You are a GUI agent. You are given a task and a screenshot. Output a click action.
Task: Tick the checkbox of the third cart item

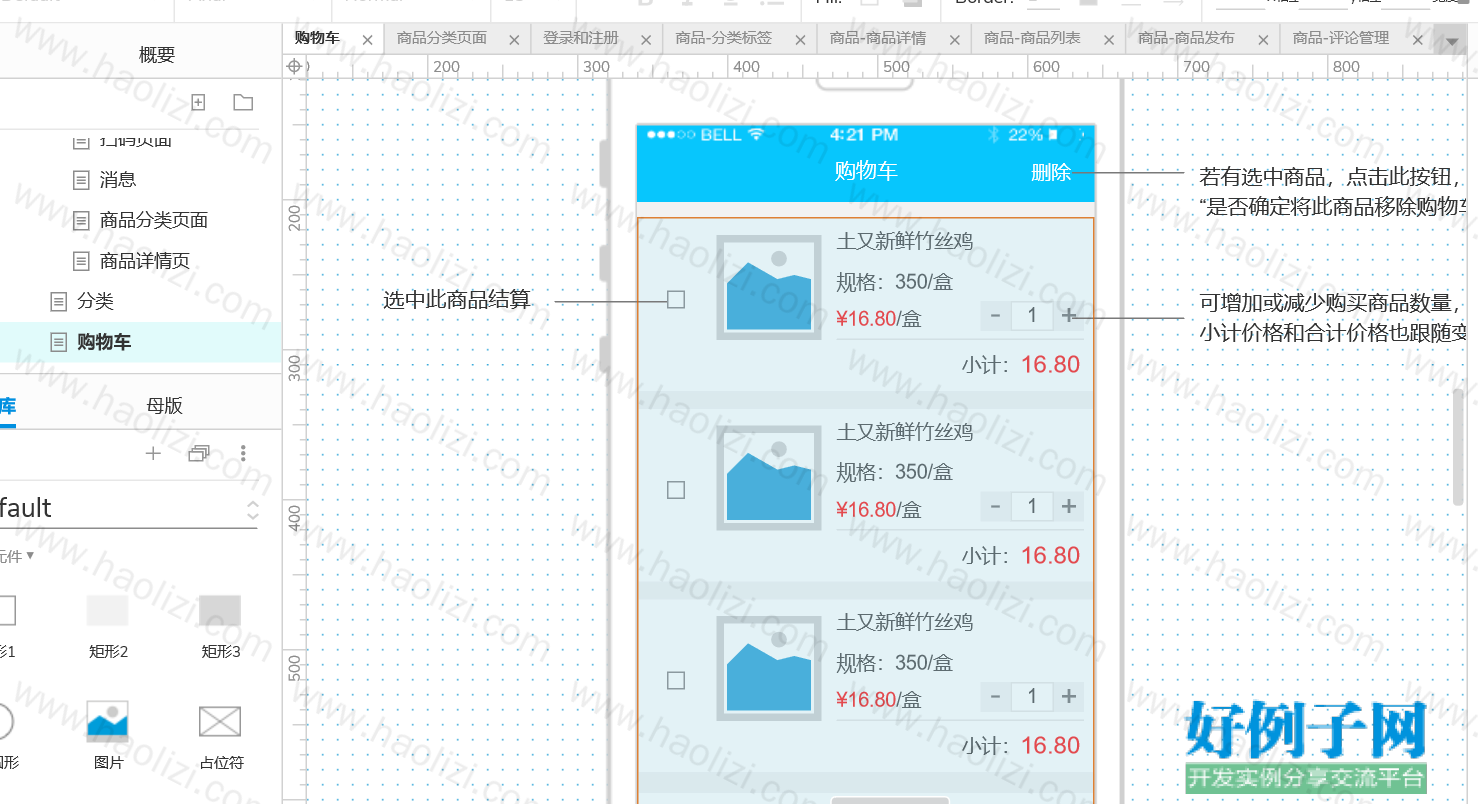point(676,680)
